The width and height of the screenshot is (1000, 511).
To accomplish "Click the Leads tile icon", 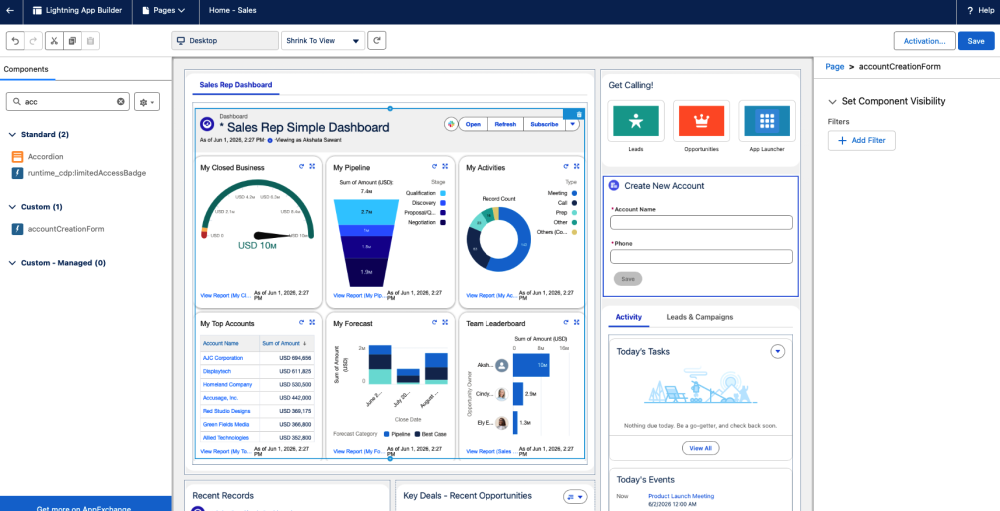I will tap(636, 121).
